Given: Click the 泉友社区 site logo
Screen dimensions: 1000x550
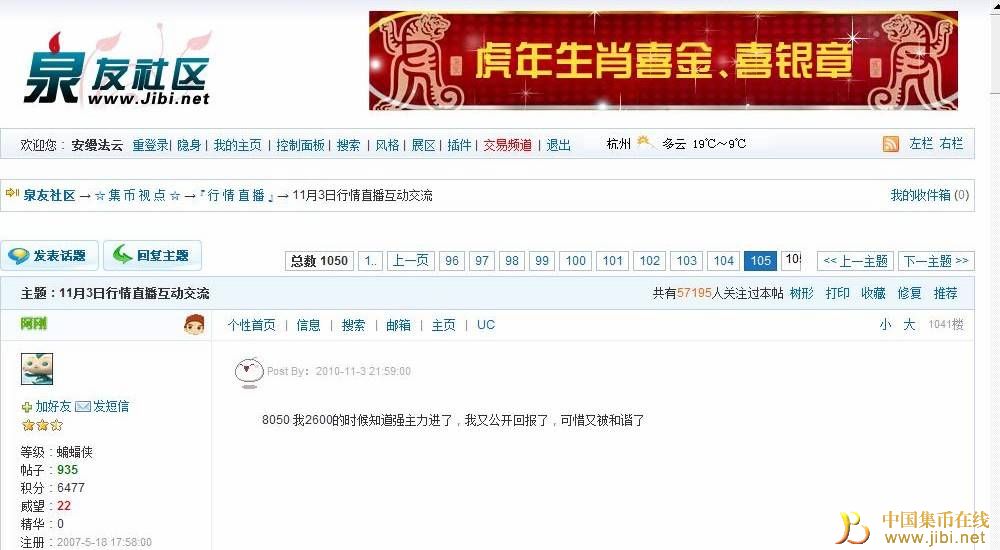Looking at the screenshot, I should (x=119, y=68).
